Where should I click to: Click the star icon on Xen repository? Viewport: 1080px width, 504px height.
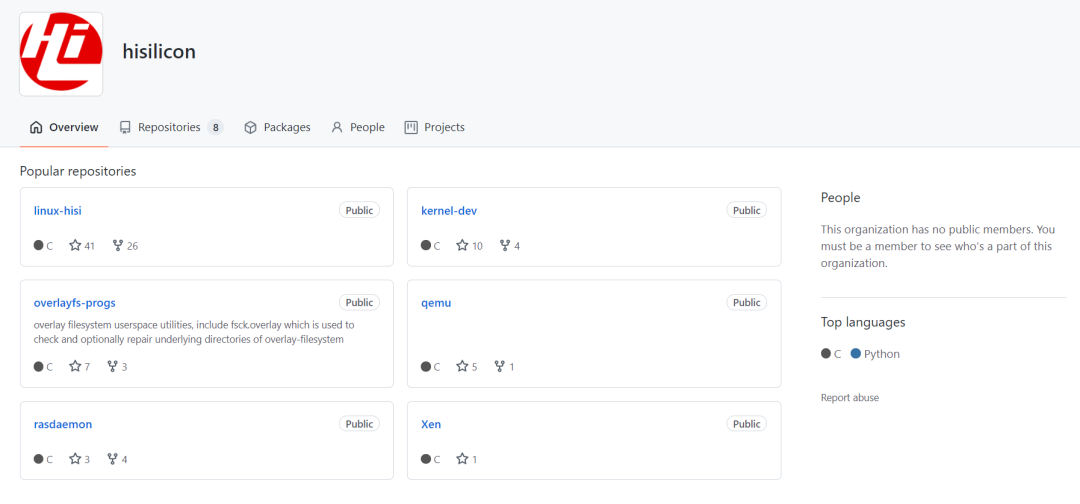click(x=462, y=459)
